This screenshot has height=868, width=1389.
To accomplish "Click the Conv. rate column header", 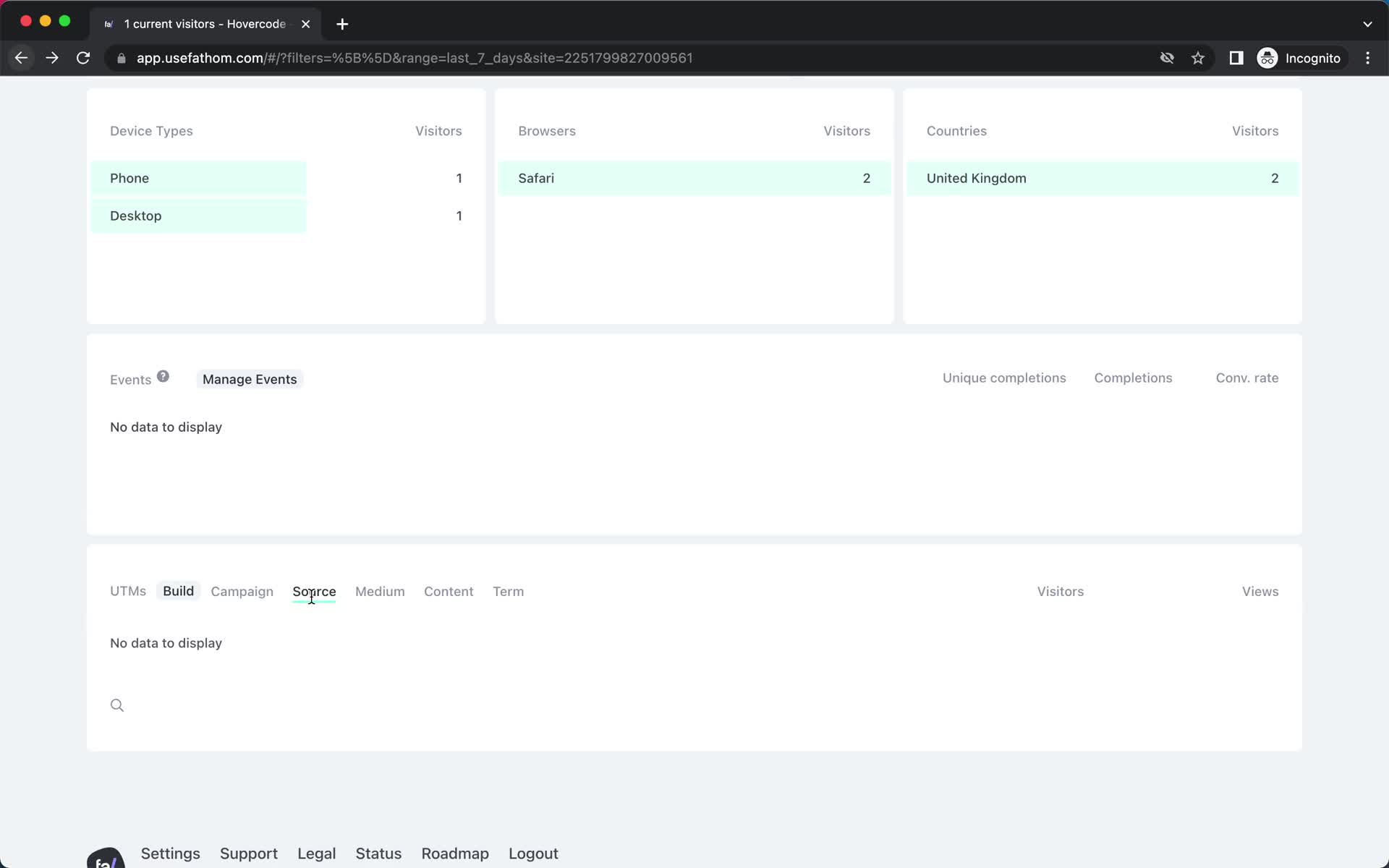I will click(x=1247, y=378).
